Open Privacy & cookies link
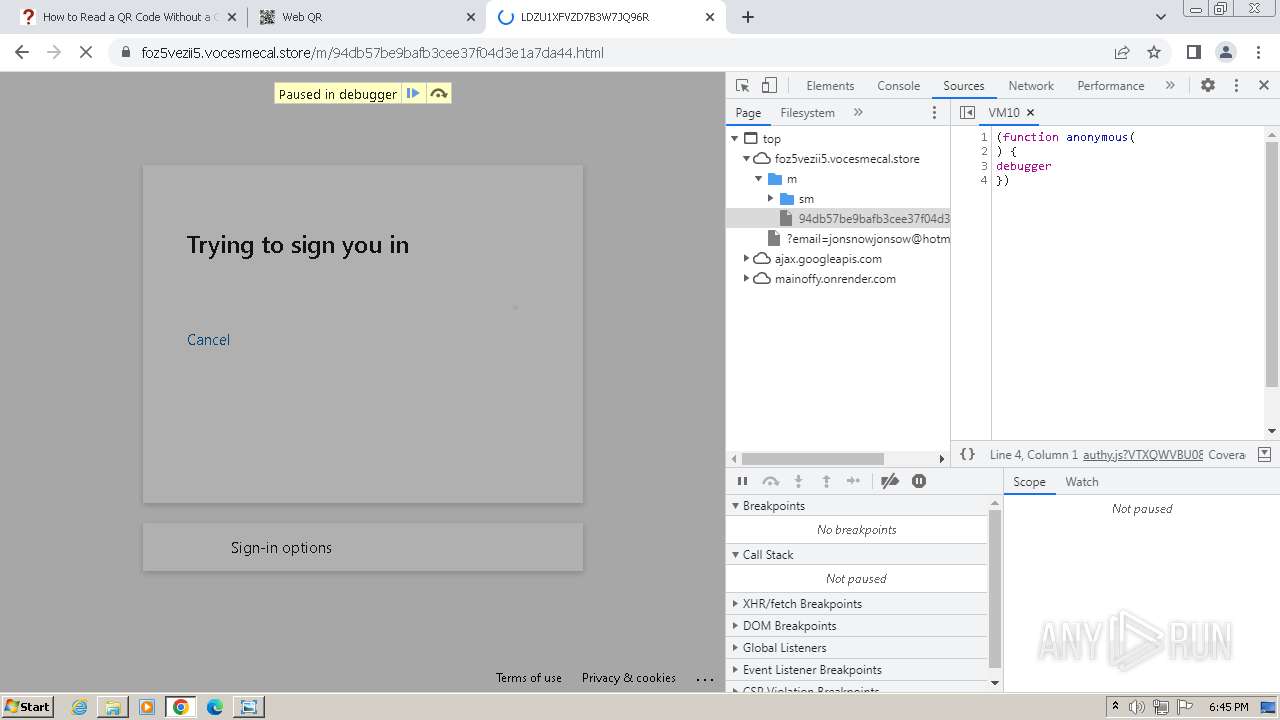Image resolution: width=1280 pixels, height=720 pixels. coord(629,678)
